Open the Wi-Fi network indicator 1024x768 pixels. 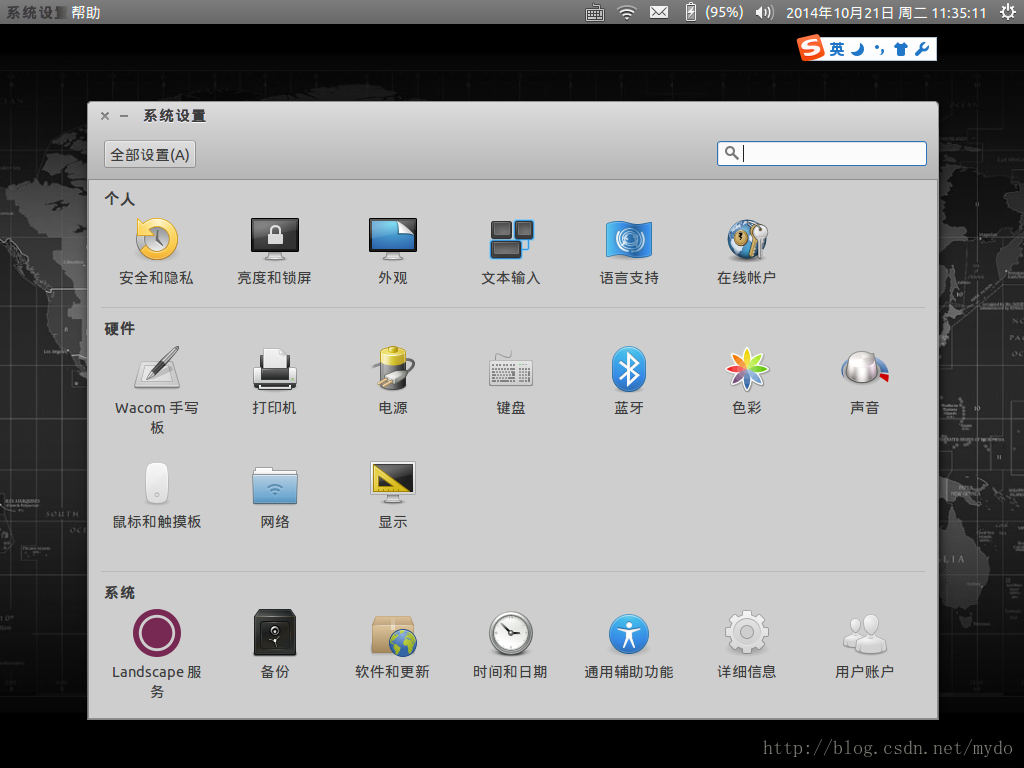coord(627,12)
